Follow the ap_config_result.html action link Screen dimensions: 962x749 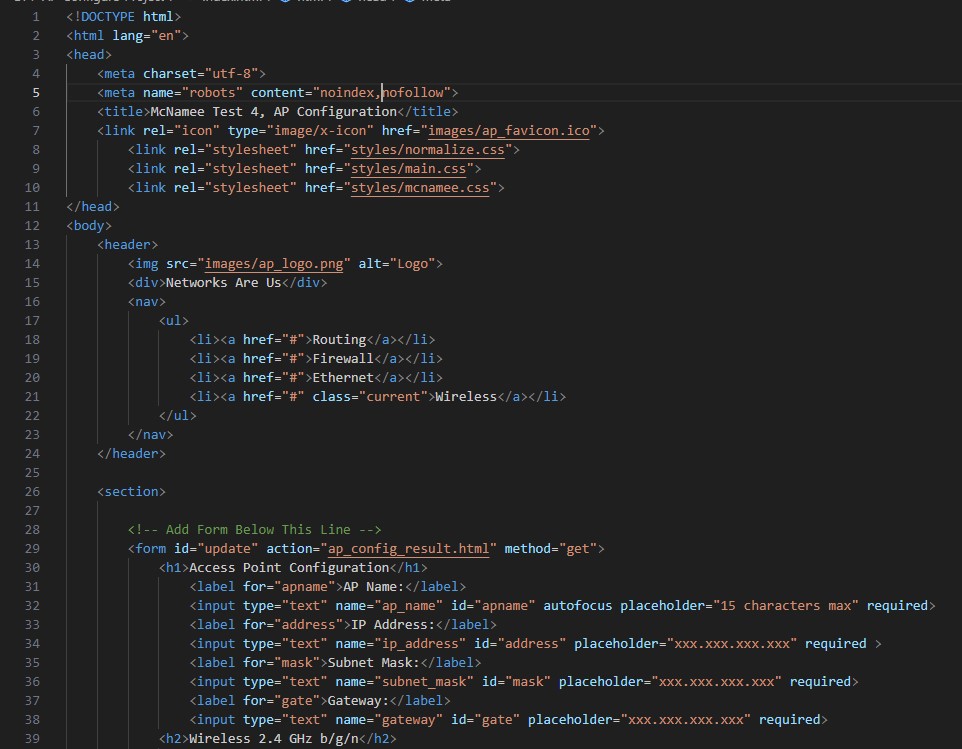(x=409, y=548)
